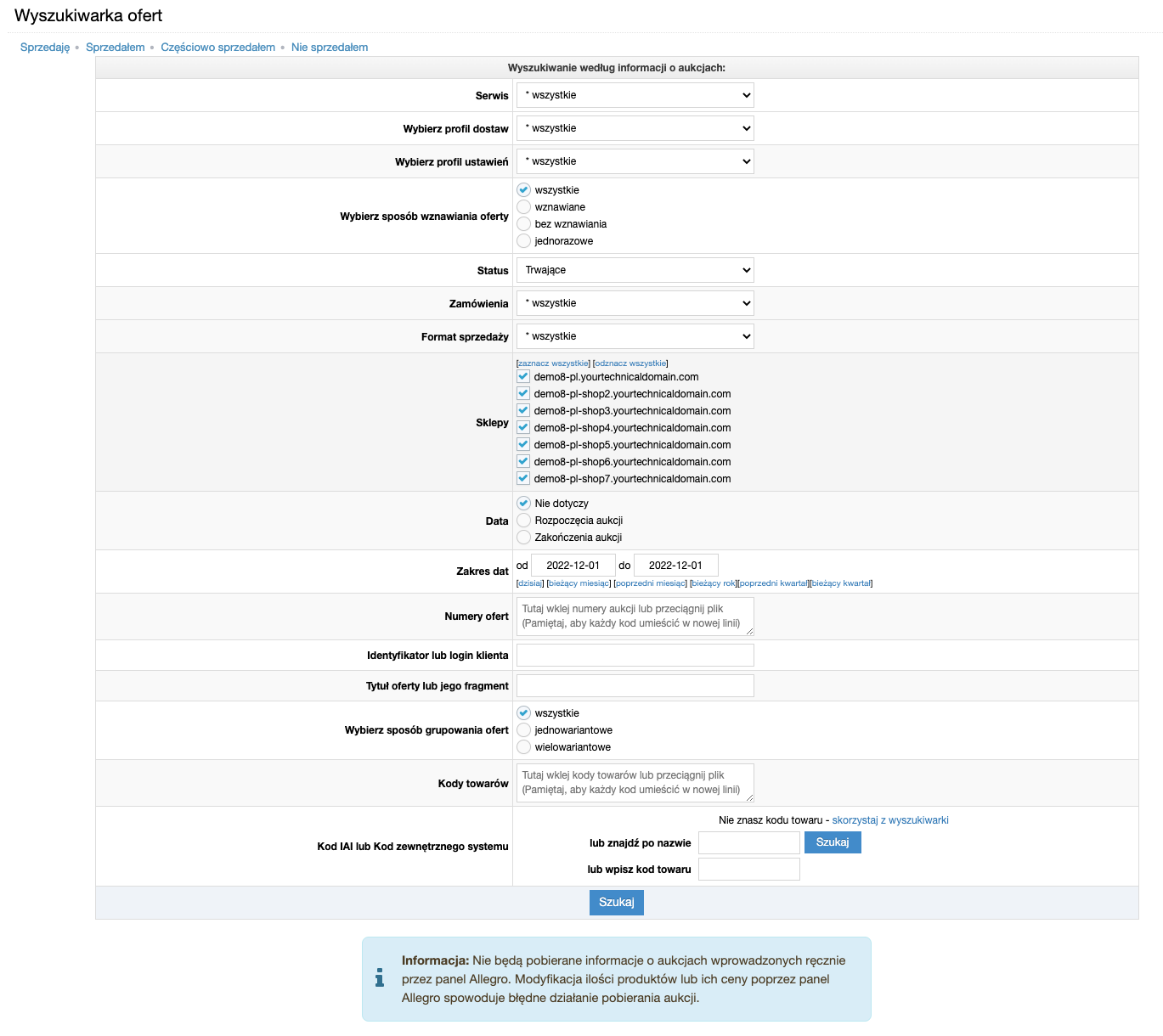Click the bieżący rok date shortcut

[714, 583]
